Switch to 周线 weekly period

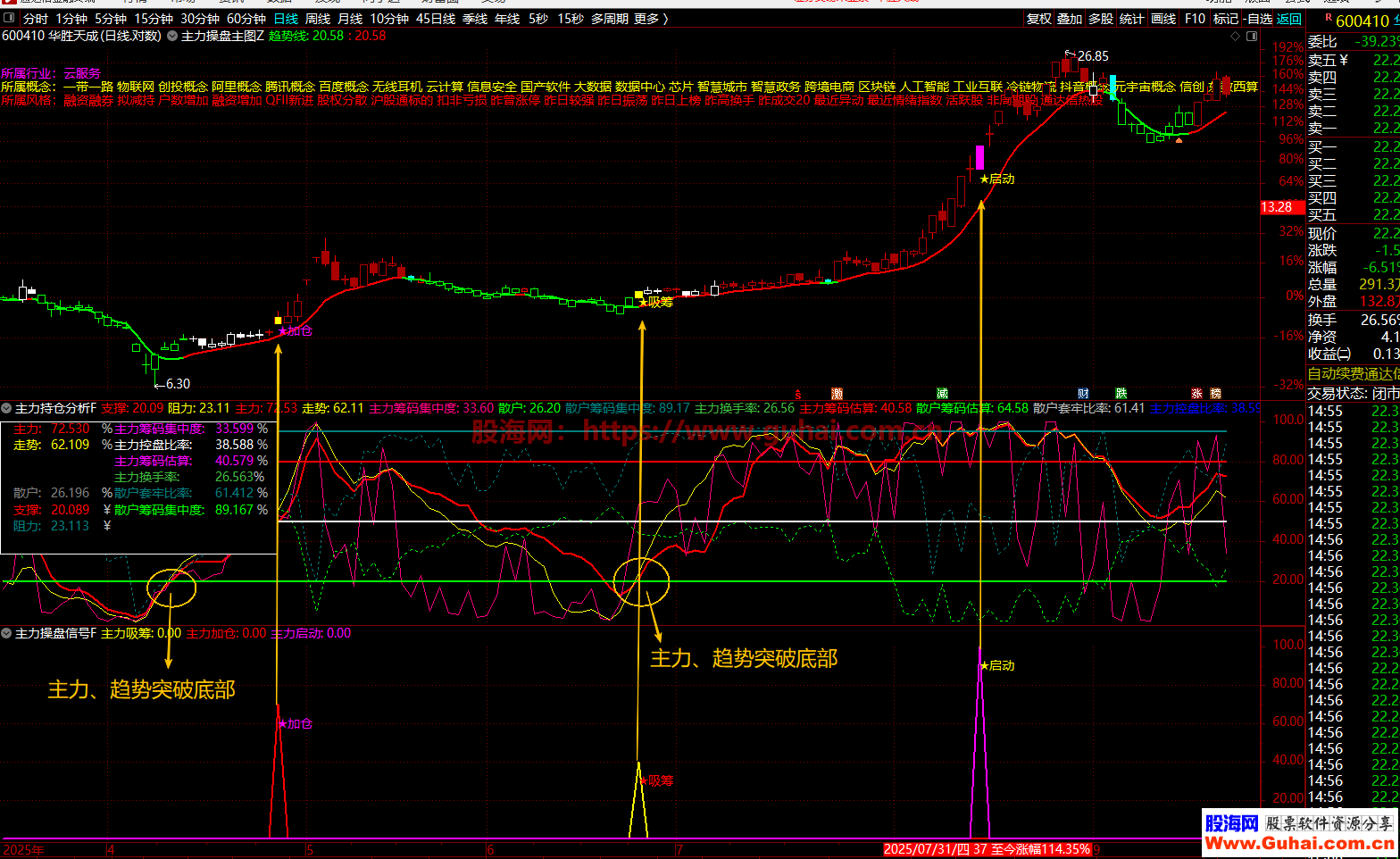point(318,18)
